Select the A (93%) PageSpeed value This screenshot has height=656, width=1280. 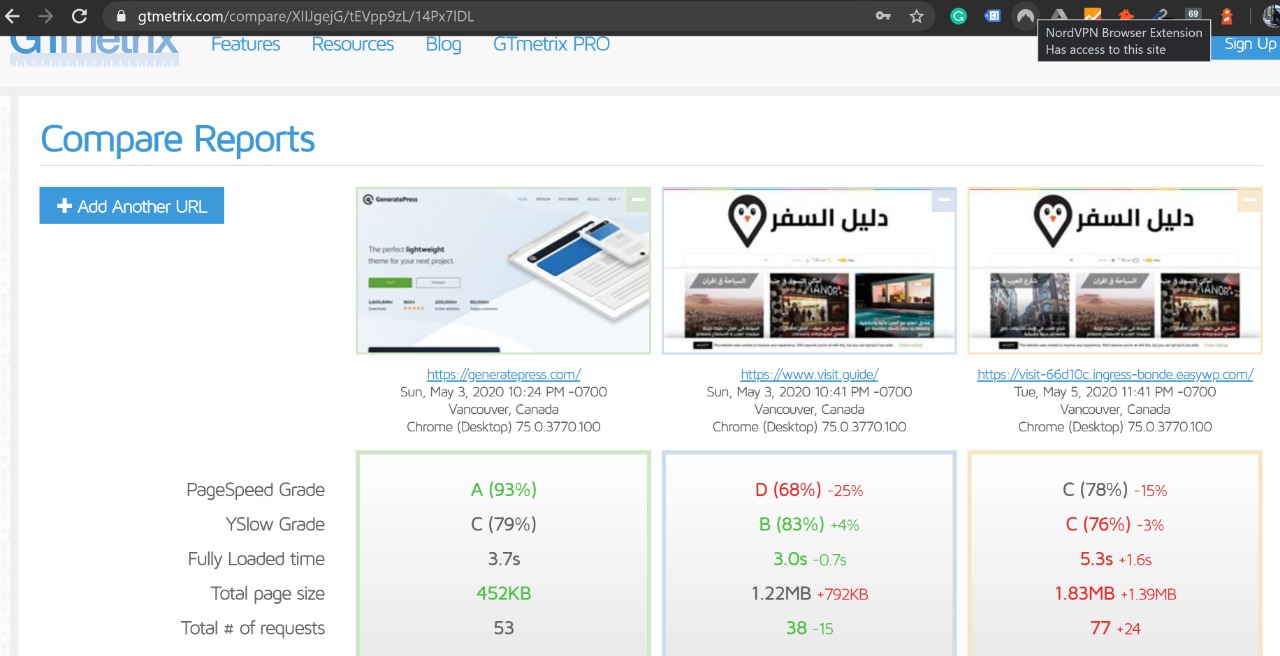click(504, 490)
